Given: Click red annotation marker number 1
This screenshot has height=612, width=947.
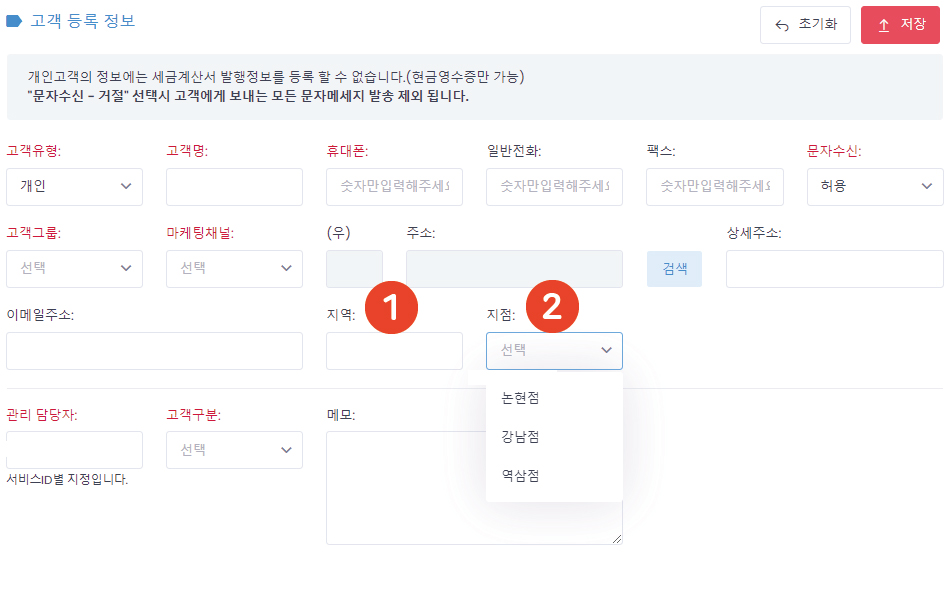Looking at the screenshot, I should pos(391,307).
